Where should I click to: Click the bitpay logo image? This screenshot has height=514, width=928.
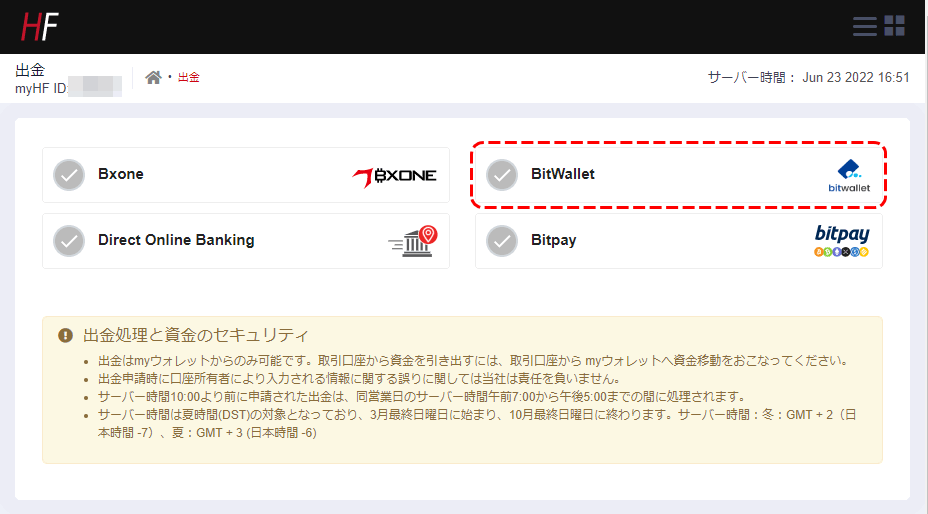(842, 240)
